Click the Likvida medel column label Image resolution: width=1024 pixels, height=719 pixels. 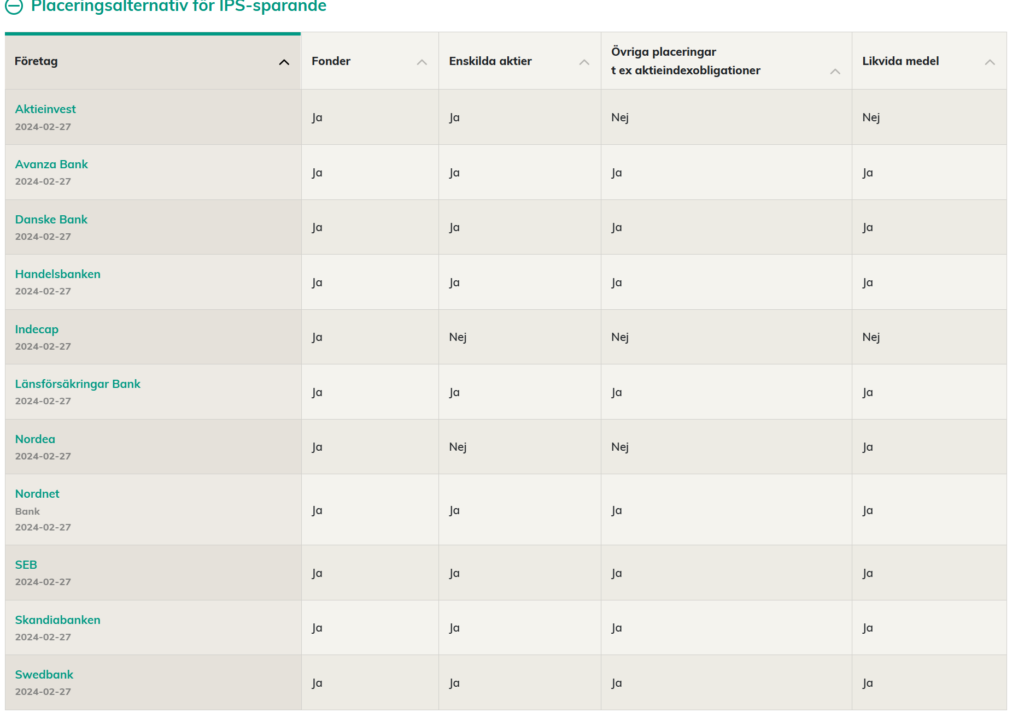(900, 62)
